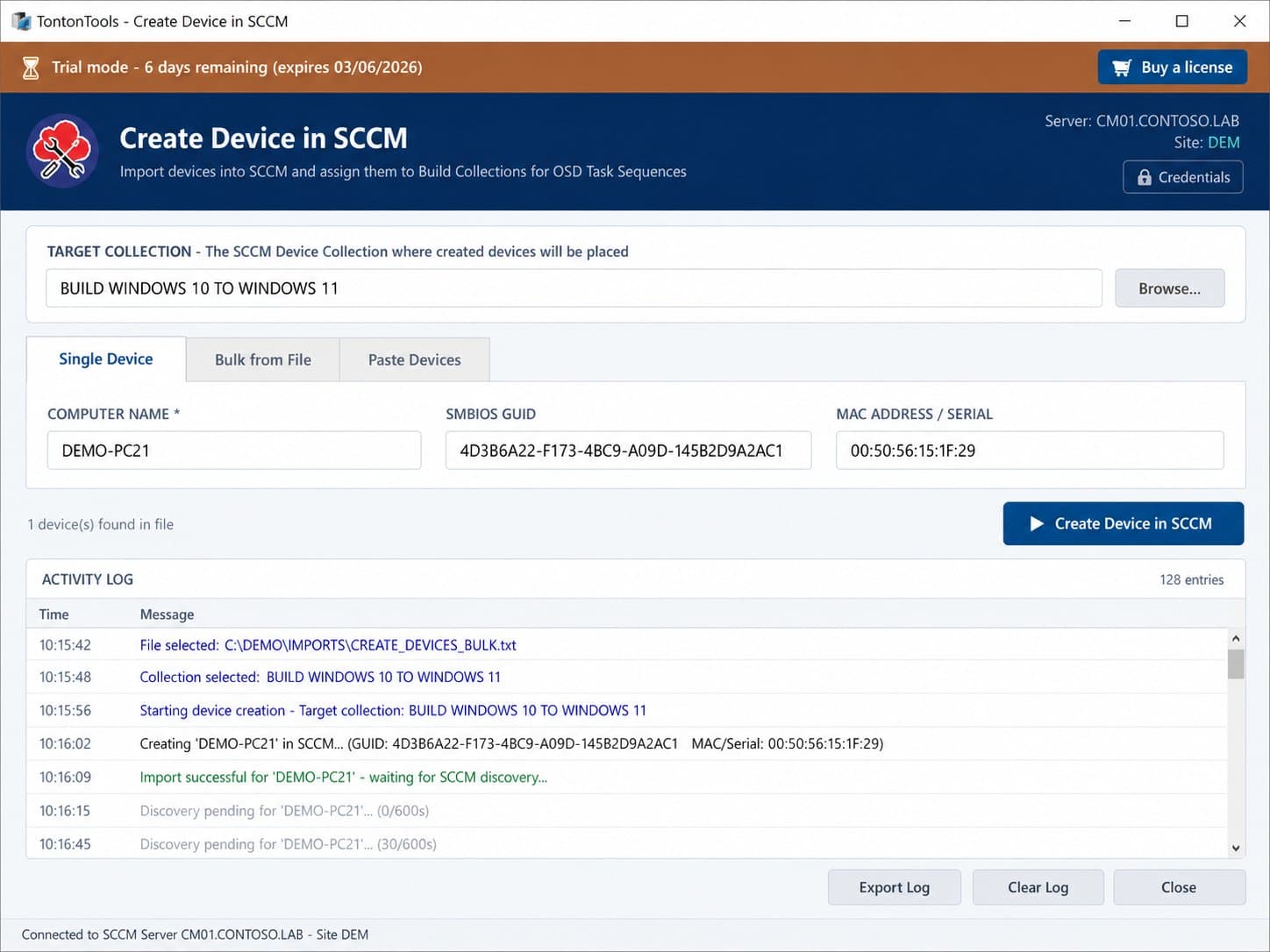The width and height of the screenshot is (1270, 952).
Task: Switch to the Paste Devices tab
Action: [415, 359]
